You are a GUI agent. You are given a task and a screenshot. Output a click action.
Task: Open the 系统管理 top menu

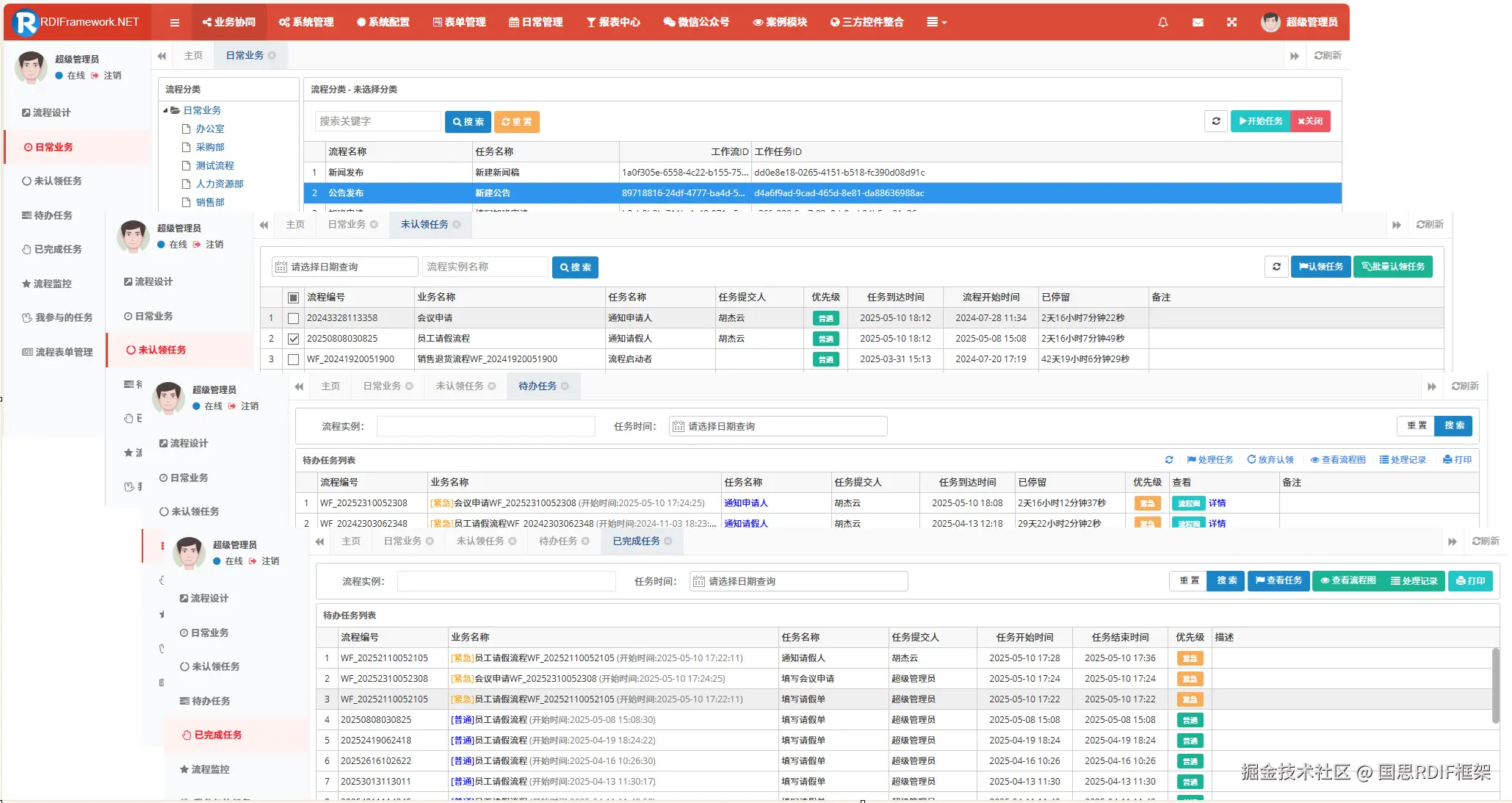[306, 22]
